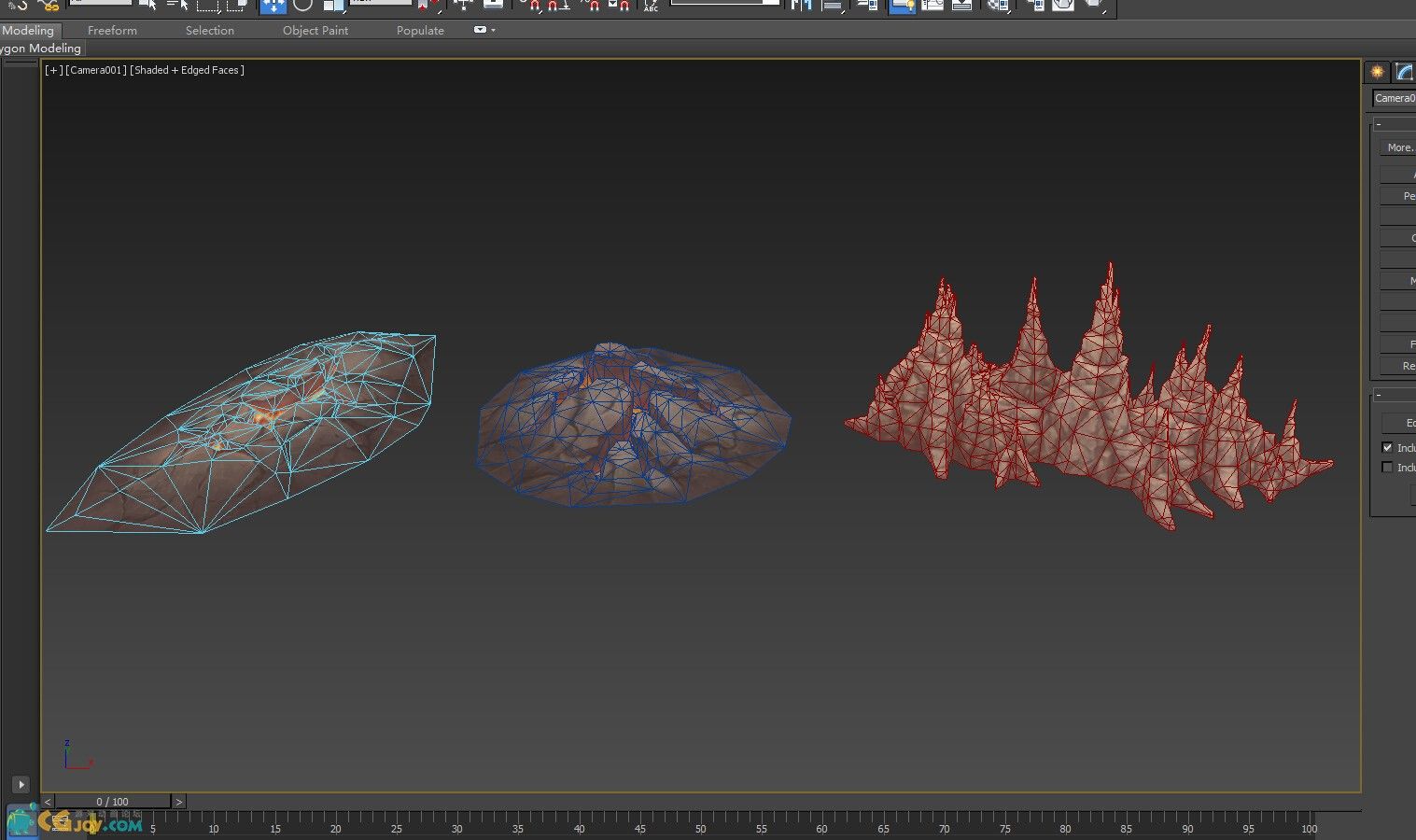Activate the Select and Rotate tool

click(302, 5)
